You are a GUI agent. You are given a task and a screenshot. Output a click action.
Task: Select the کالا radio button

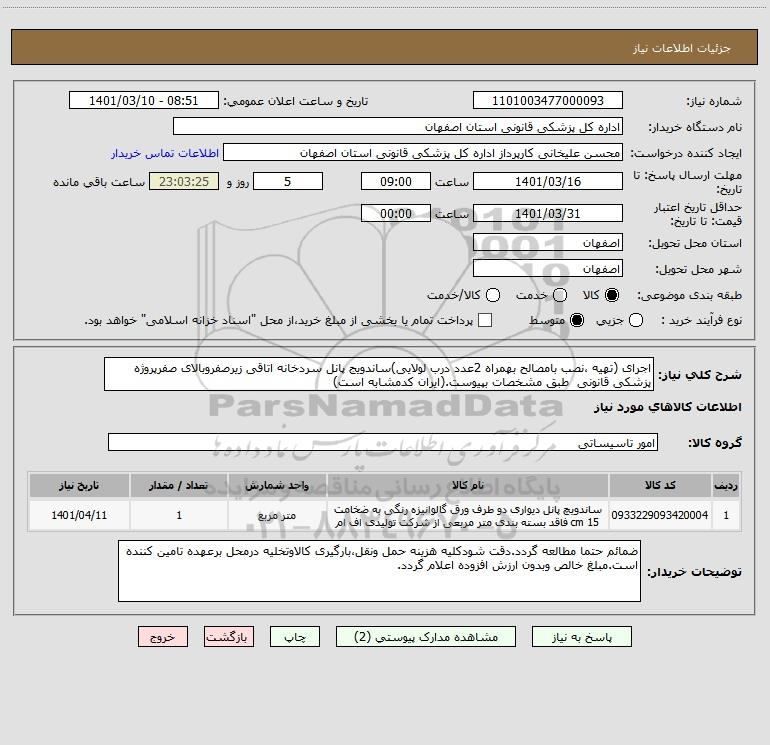point(612,295)
